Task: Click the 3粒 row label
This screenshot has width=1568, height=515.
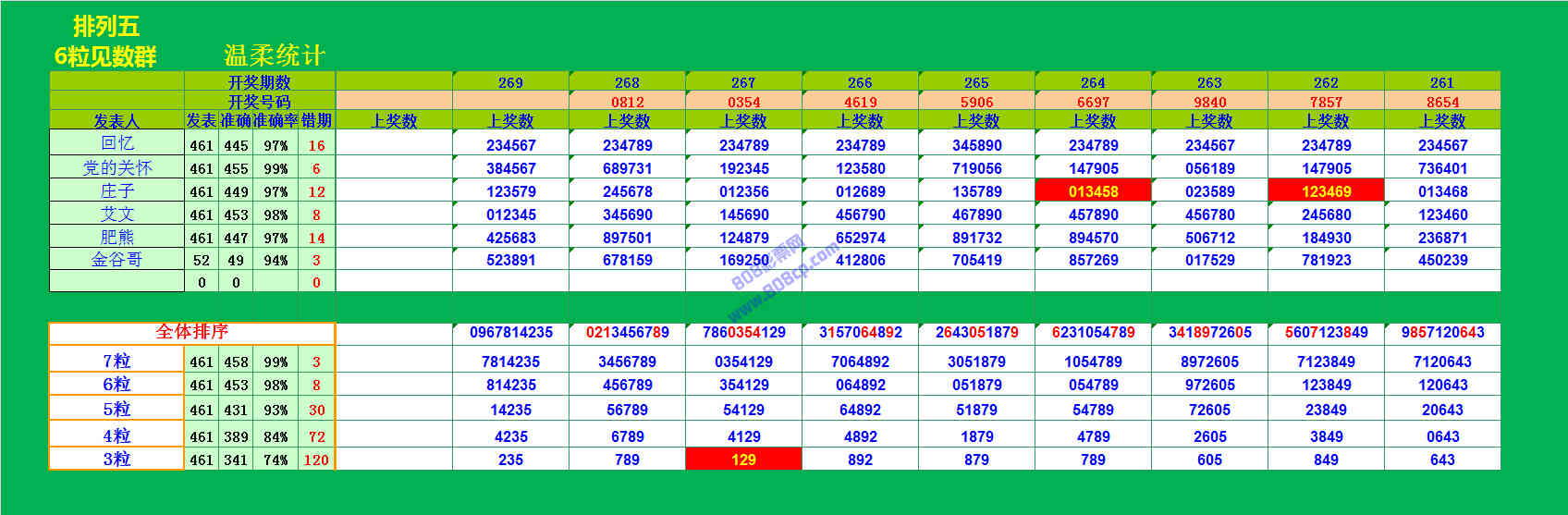Action: (116, 460)
